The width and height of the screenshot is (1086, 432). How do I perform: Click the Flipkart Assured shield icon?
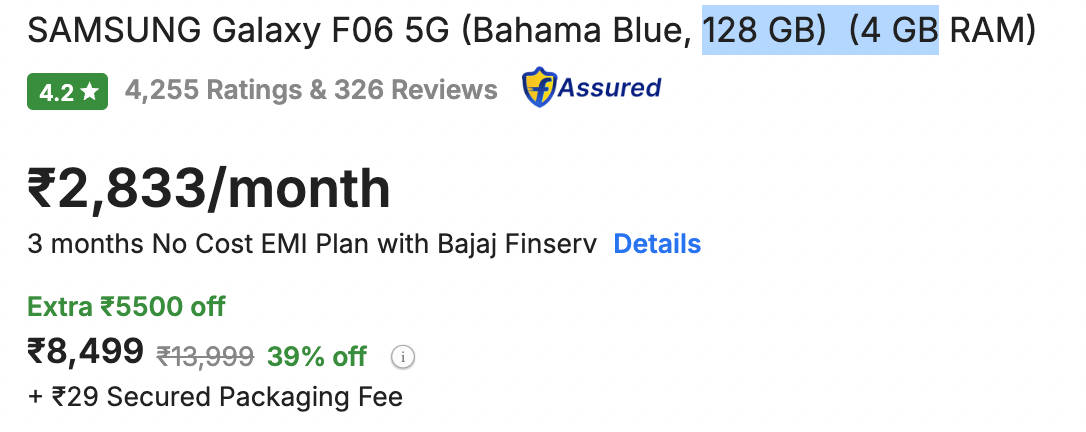(539, 88)
